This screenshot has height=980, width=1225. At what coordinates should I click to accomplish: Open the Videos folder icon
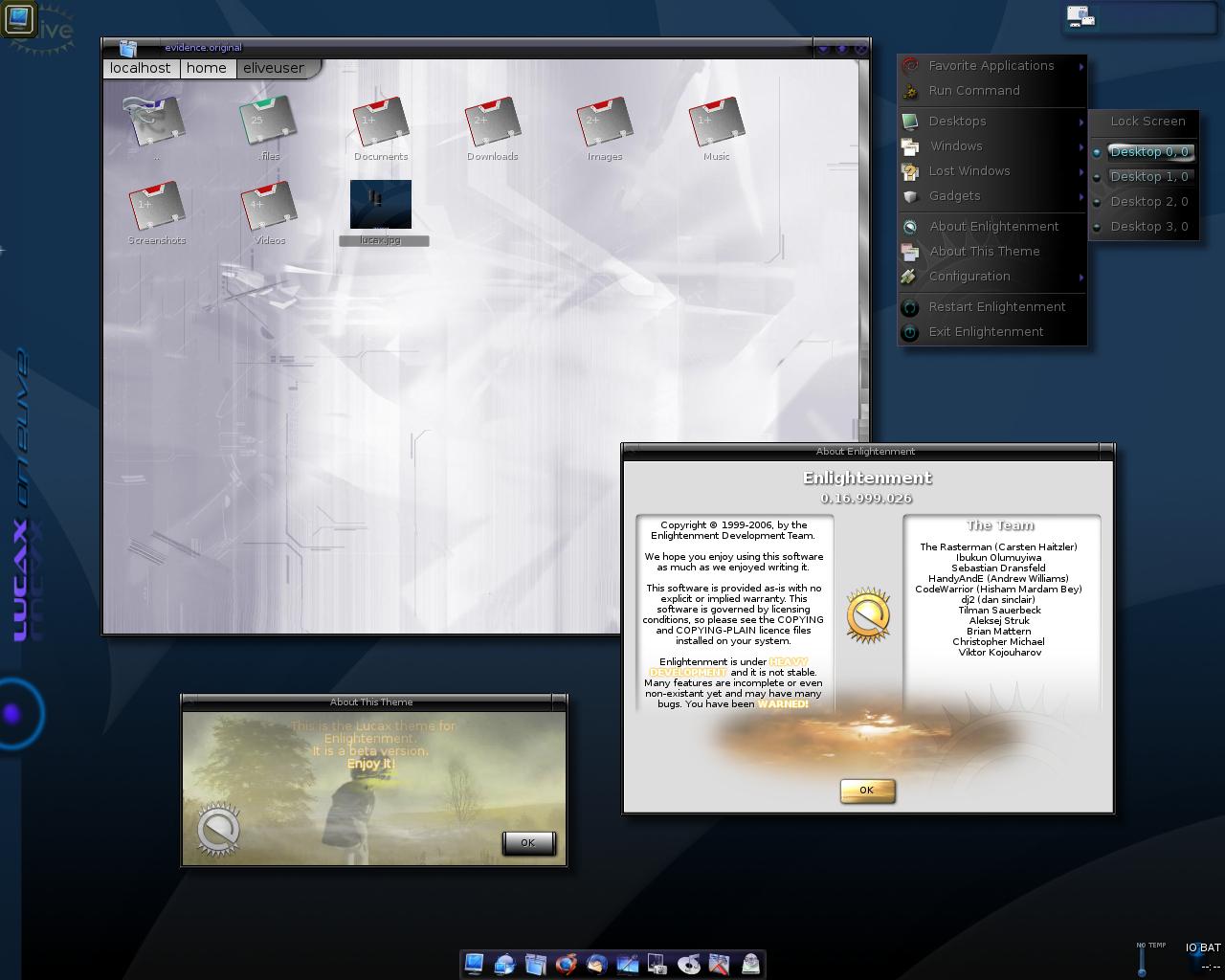pyautogui.click(x=269, y=207)
